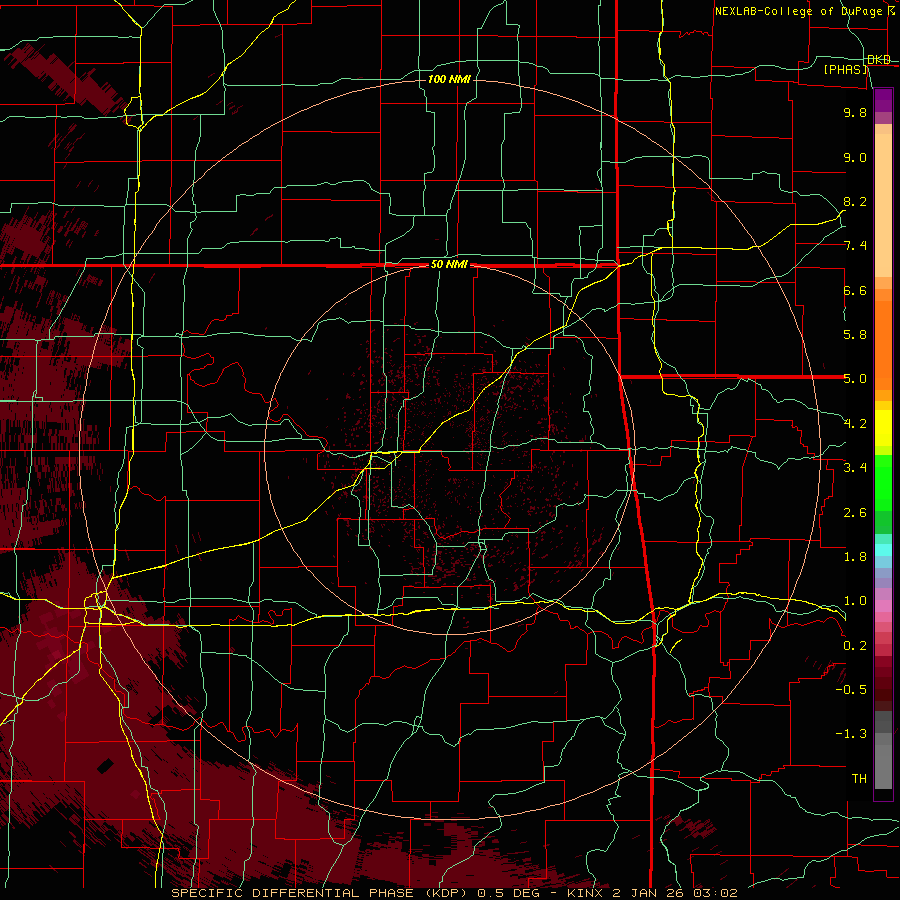The image size is (900, 900).
Task: Click the 8.2 value on the color scale
Action: (x=855, y=201)
